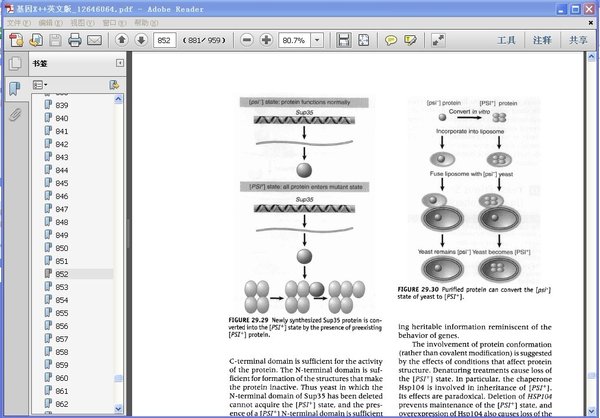
Task: Open the zoom percentage dropdown
Action: coord(317,40)
